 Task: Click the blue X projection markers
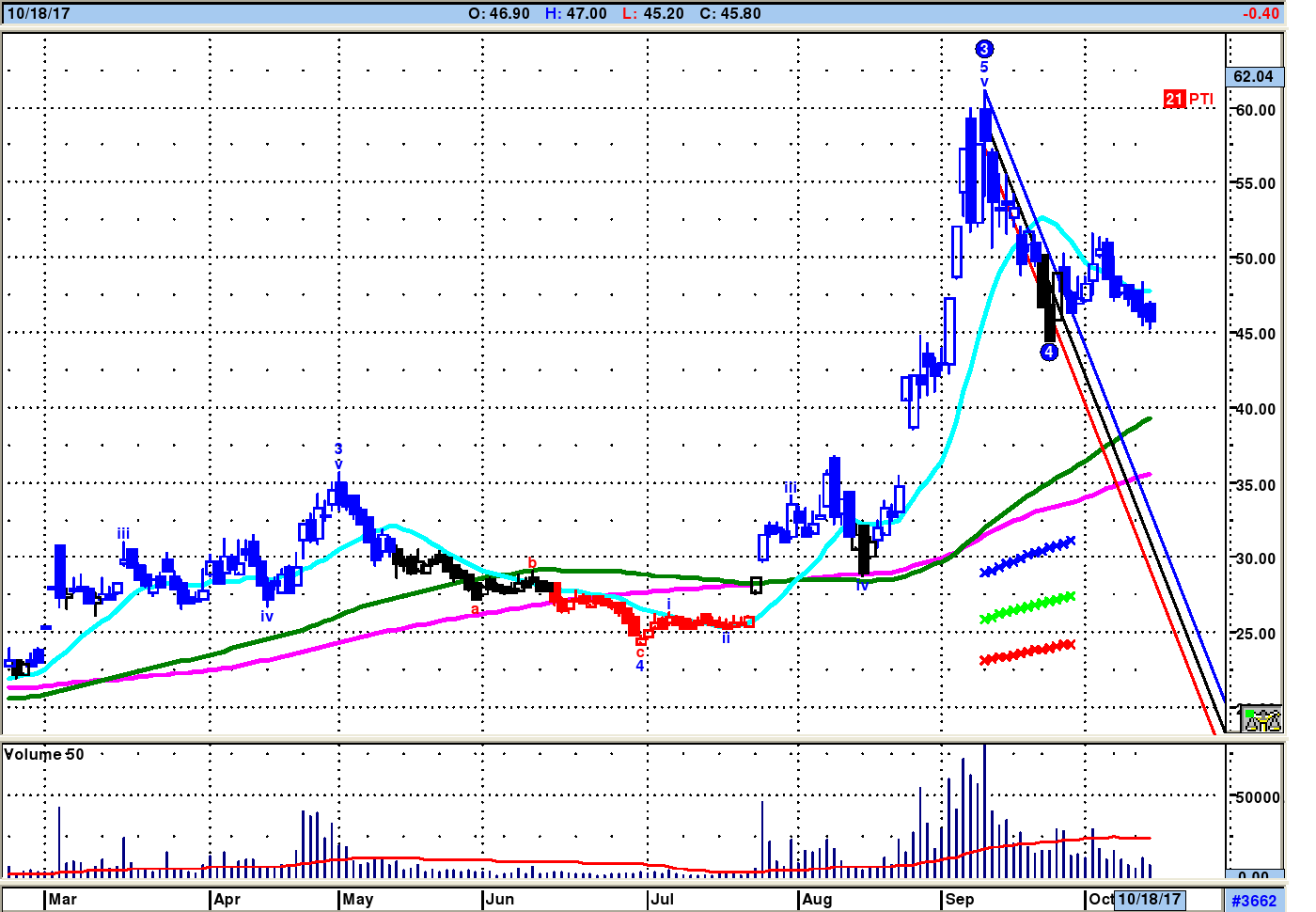(x=1026, y=557)
